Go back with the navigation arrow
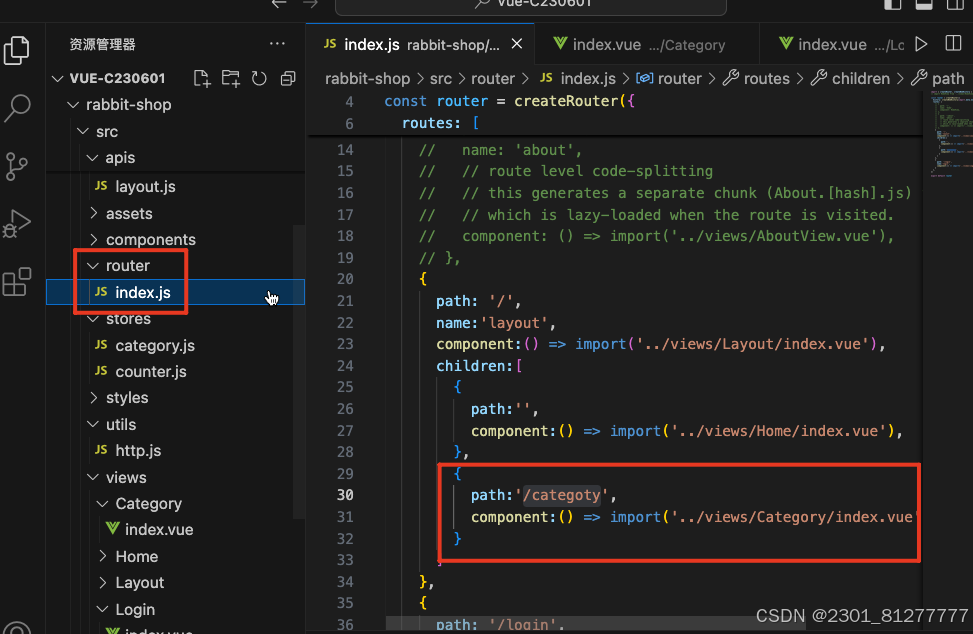 [x=279, y=4]
